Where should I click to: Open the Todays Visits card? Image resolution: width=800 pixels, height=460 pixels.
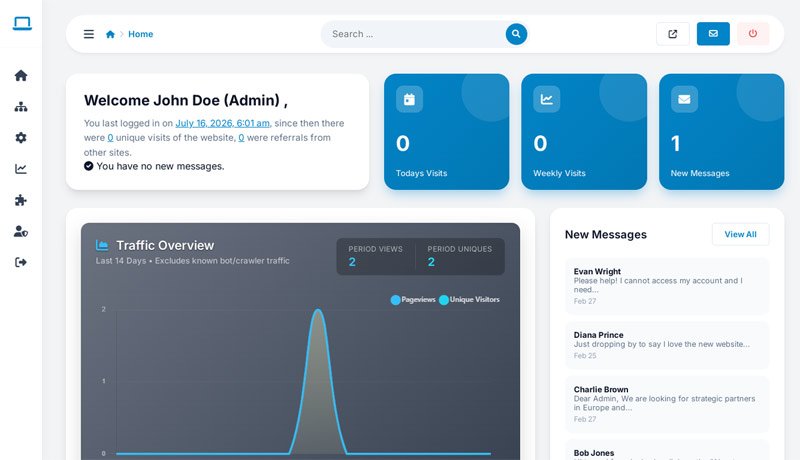click(446, 132)
